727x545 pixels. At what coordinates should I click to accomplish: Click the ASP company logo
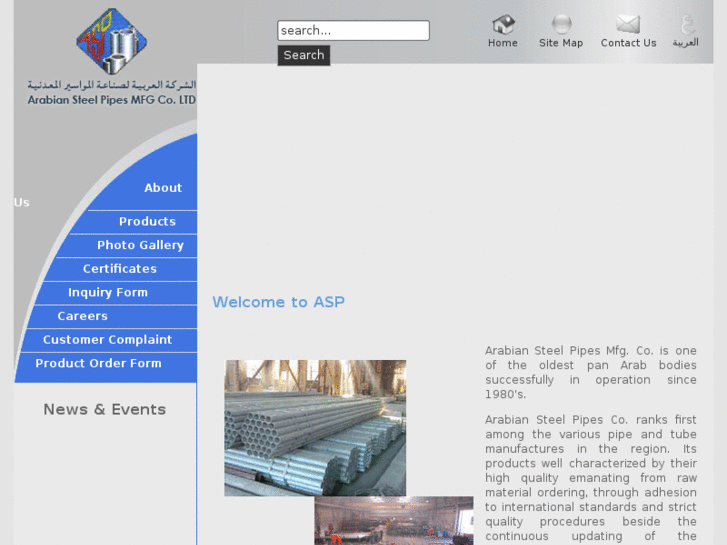click(x=112, y=41)
